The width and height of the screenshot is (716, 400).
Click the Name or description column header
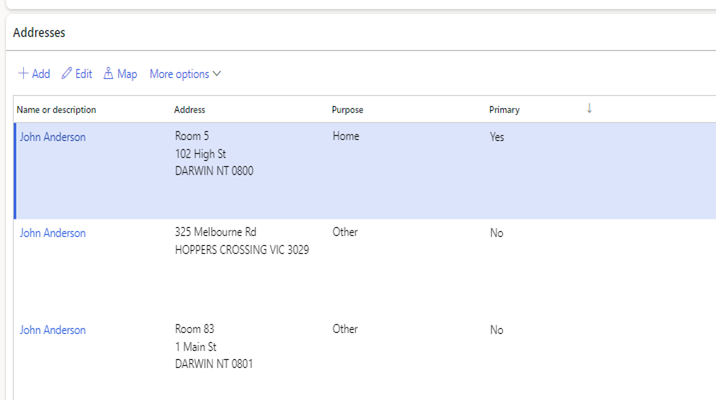pos(57,110)
